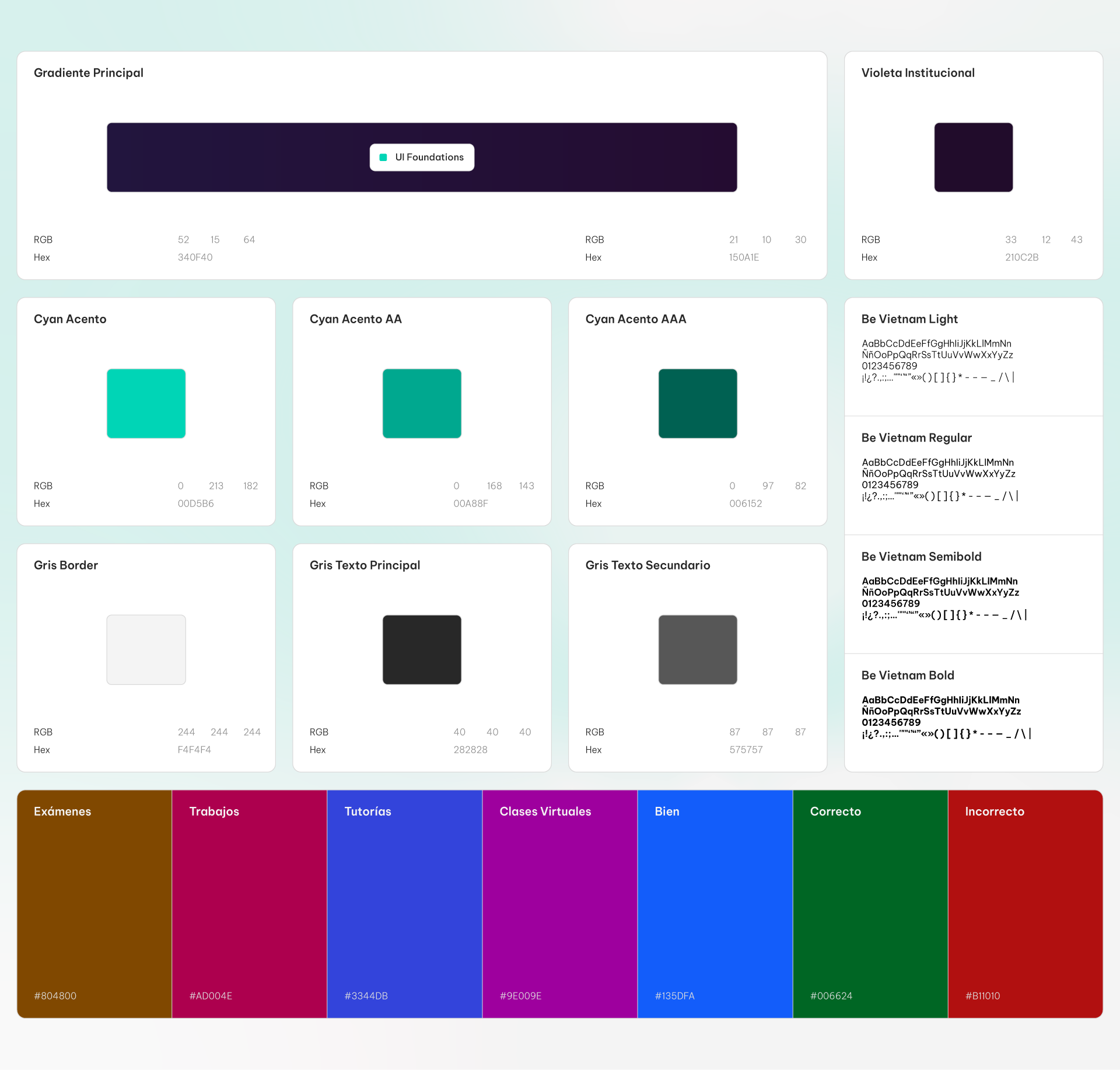The height and width of the screenshot is (1070, 1120).
Task: Click the 00D5B6 hex code text
Action: 195,503
